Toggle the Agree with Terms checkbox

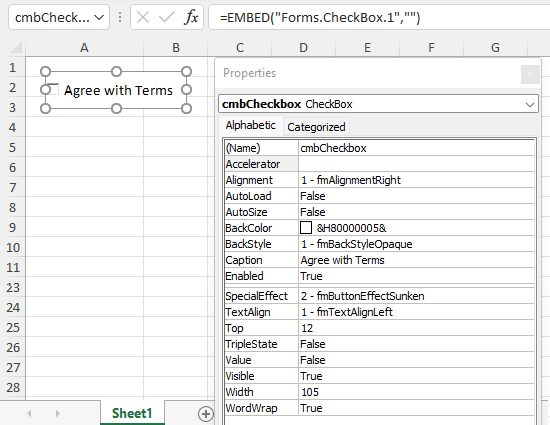[53, 89]
